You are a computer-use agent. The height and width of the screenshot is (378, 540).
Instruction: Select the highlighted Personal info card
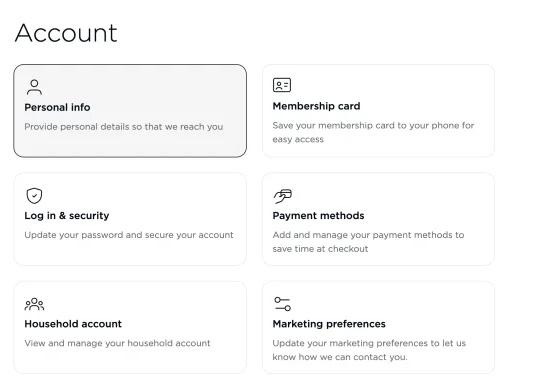(130, 111)
